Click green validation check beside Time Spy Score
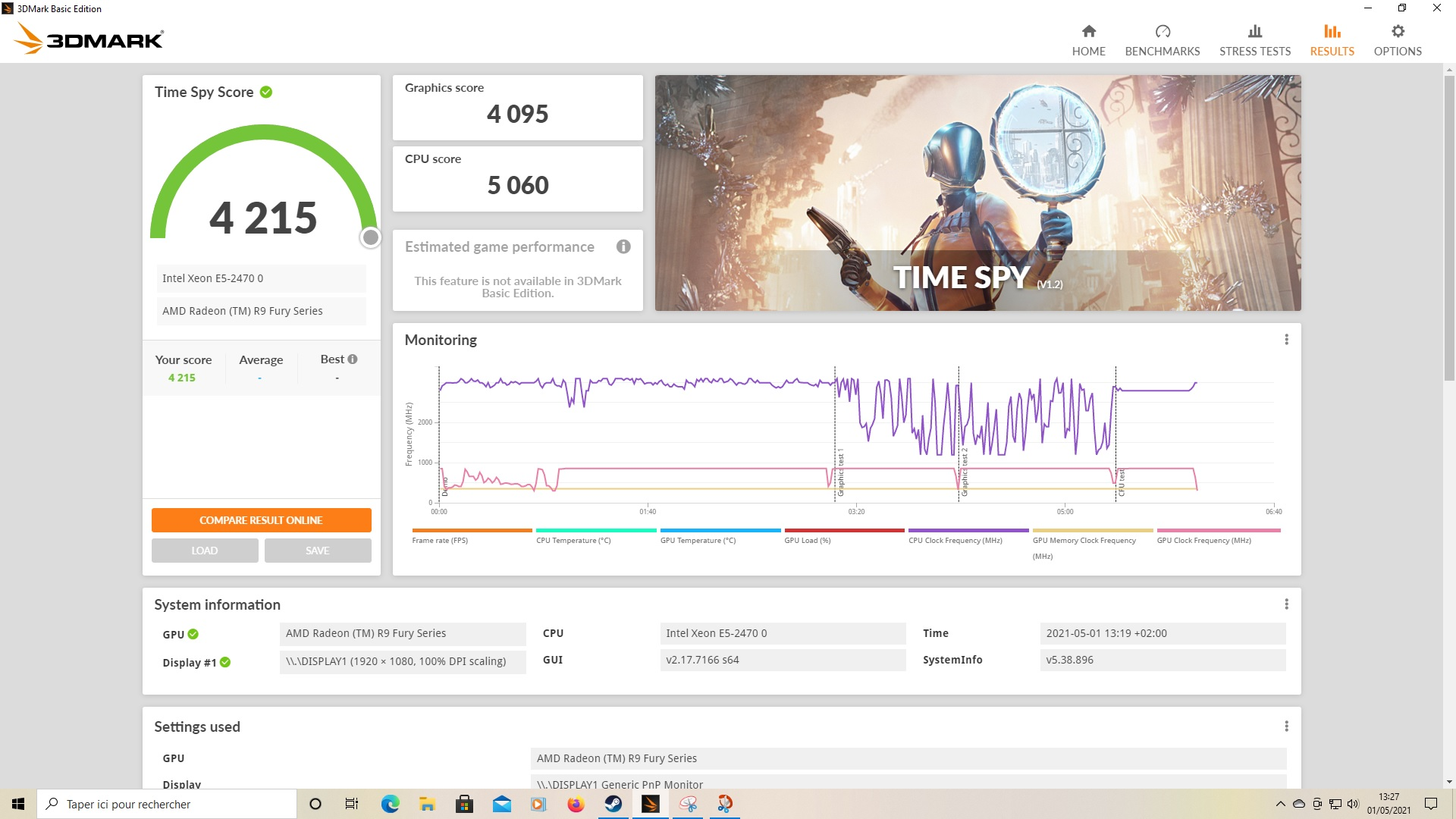The width and height of the screenshot is (1456, 819). 266,92
